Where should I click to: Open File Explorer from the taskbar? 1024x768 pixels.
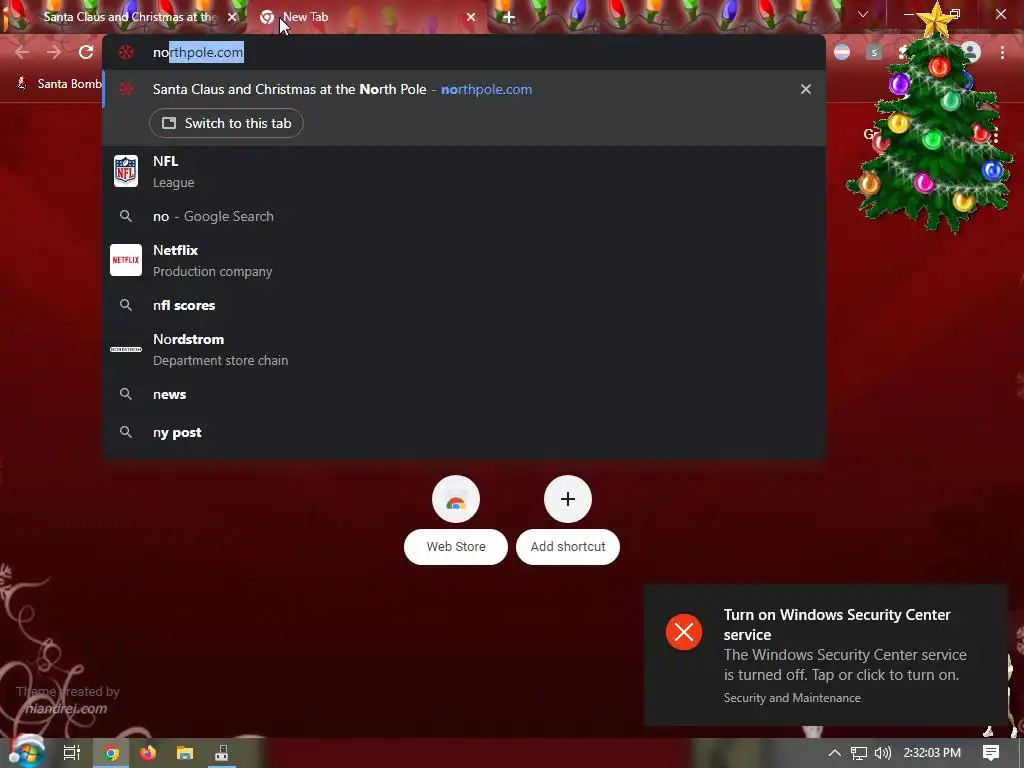coord(185,753)
